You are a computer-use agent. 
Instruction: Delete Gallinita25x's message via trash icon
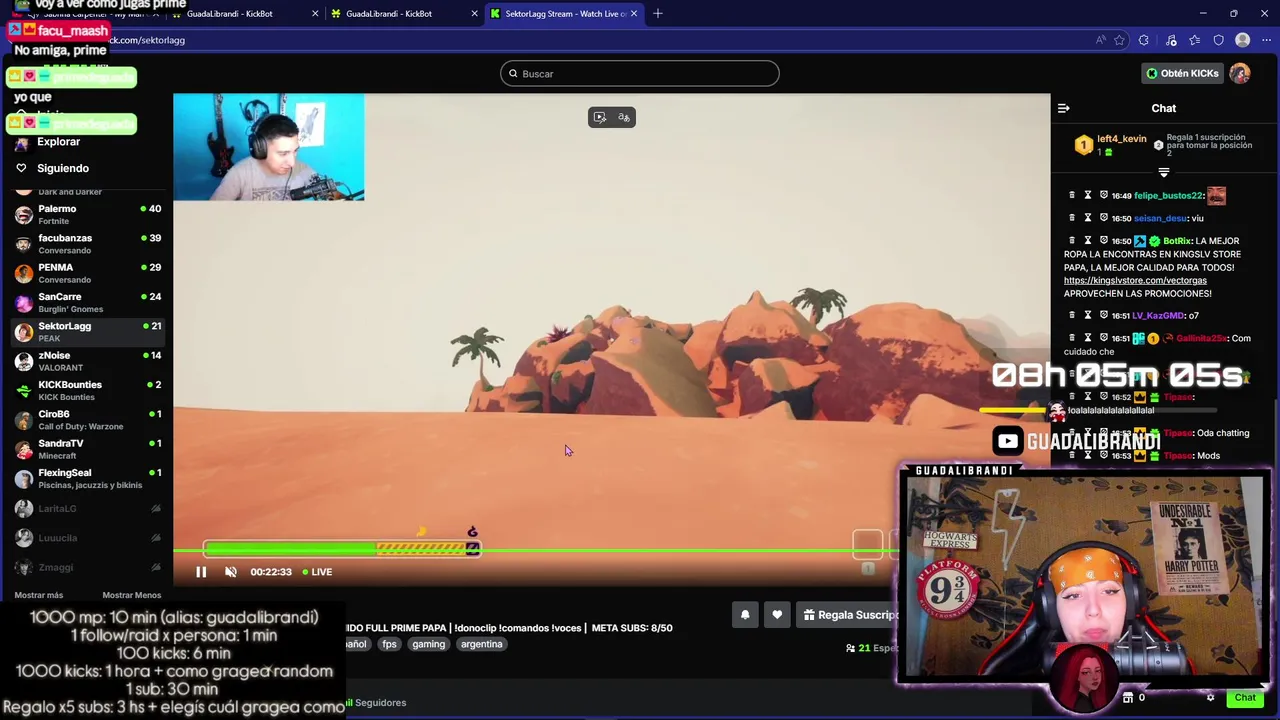(x=1072, y=338)
